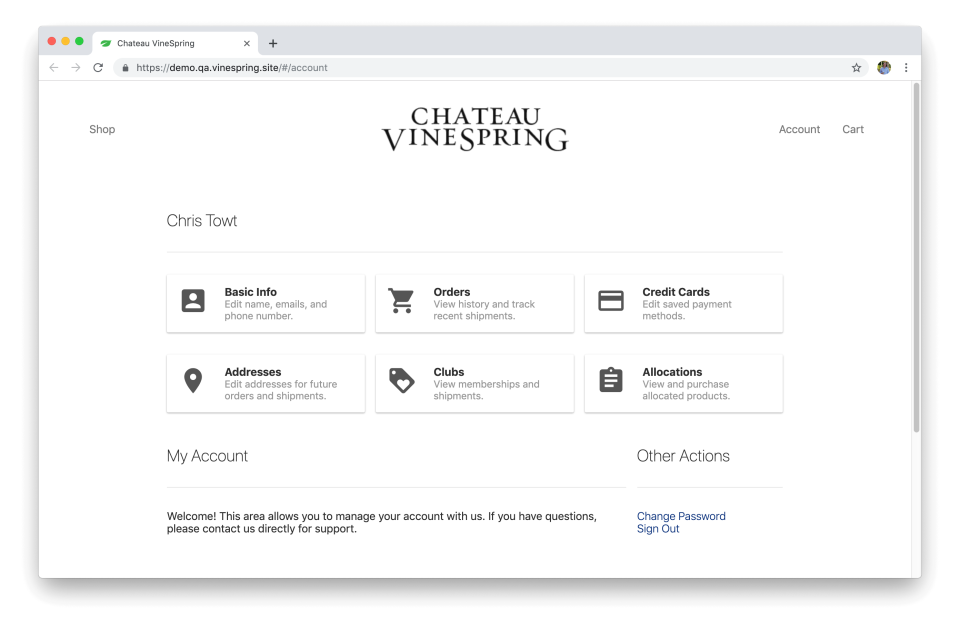Open the Orders card title
Viewport: 960px width, 629px height.
452,292
